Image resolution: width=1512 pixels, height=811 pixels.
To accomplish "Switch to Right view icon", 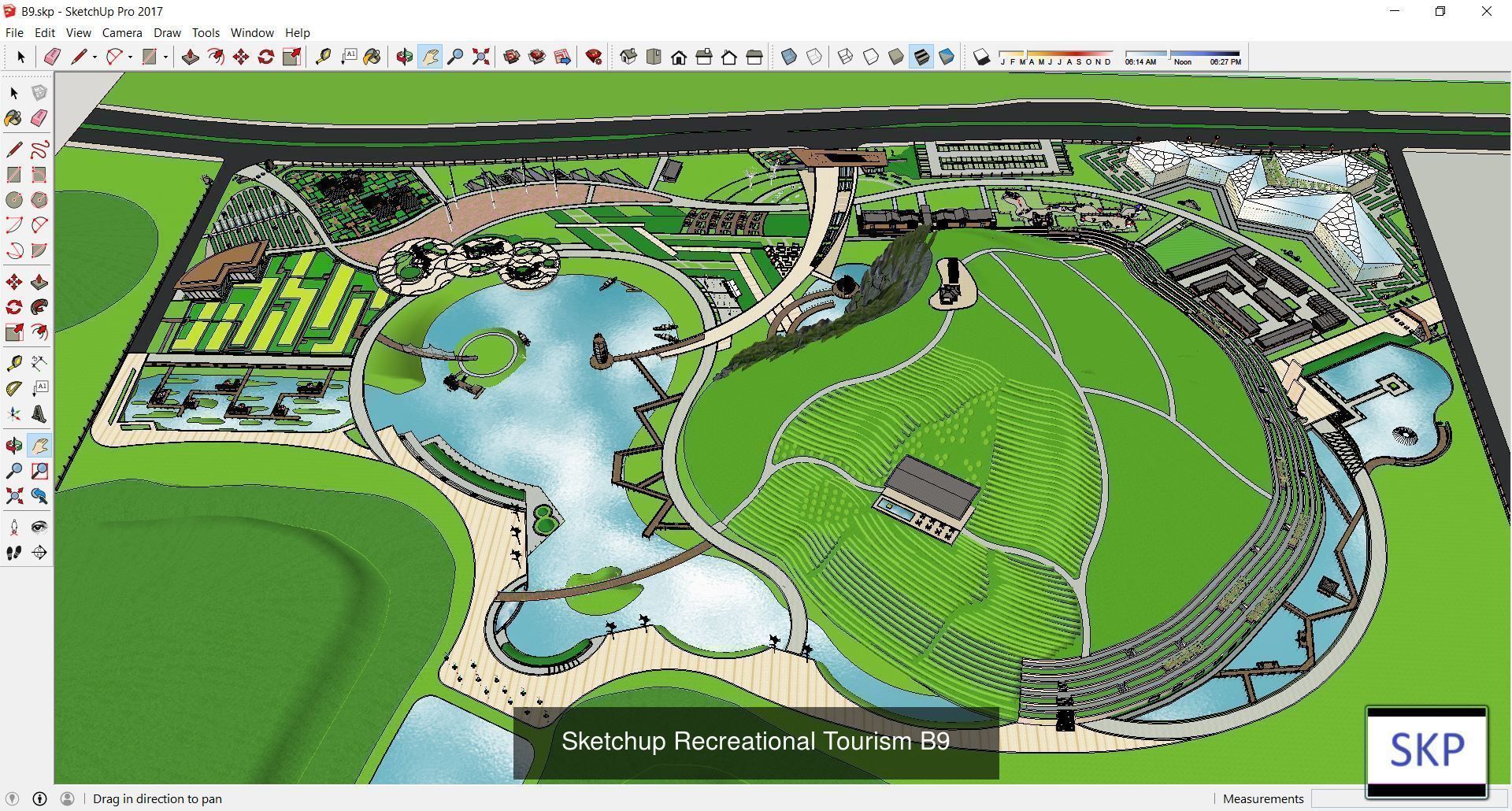I will (x=704, y=57).
